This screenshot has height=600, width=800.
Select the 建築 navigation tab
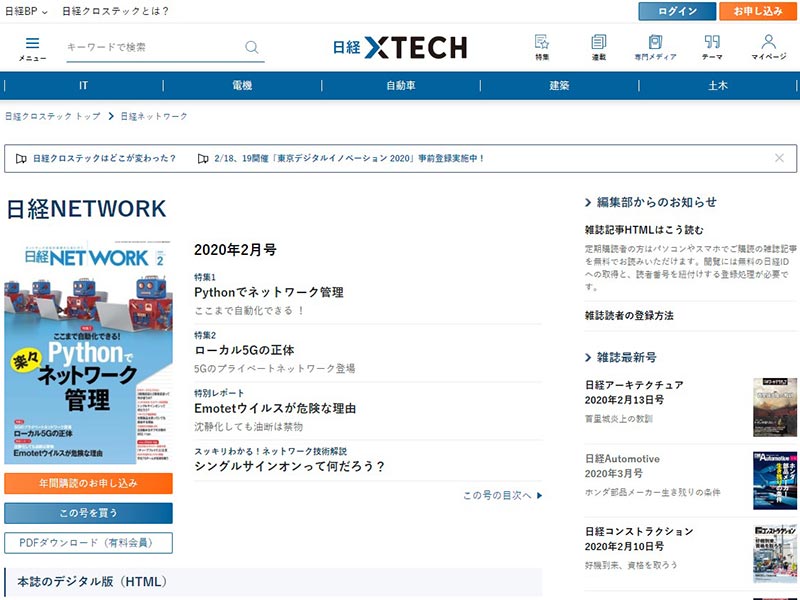pos(559,85)
